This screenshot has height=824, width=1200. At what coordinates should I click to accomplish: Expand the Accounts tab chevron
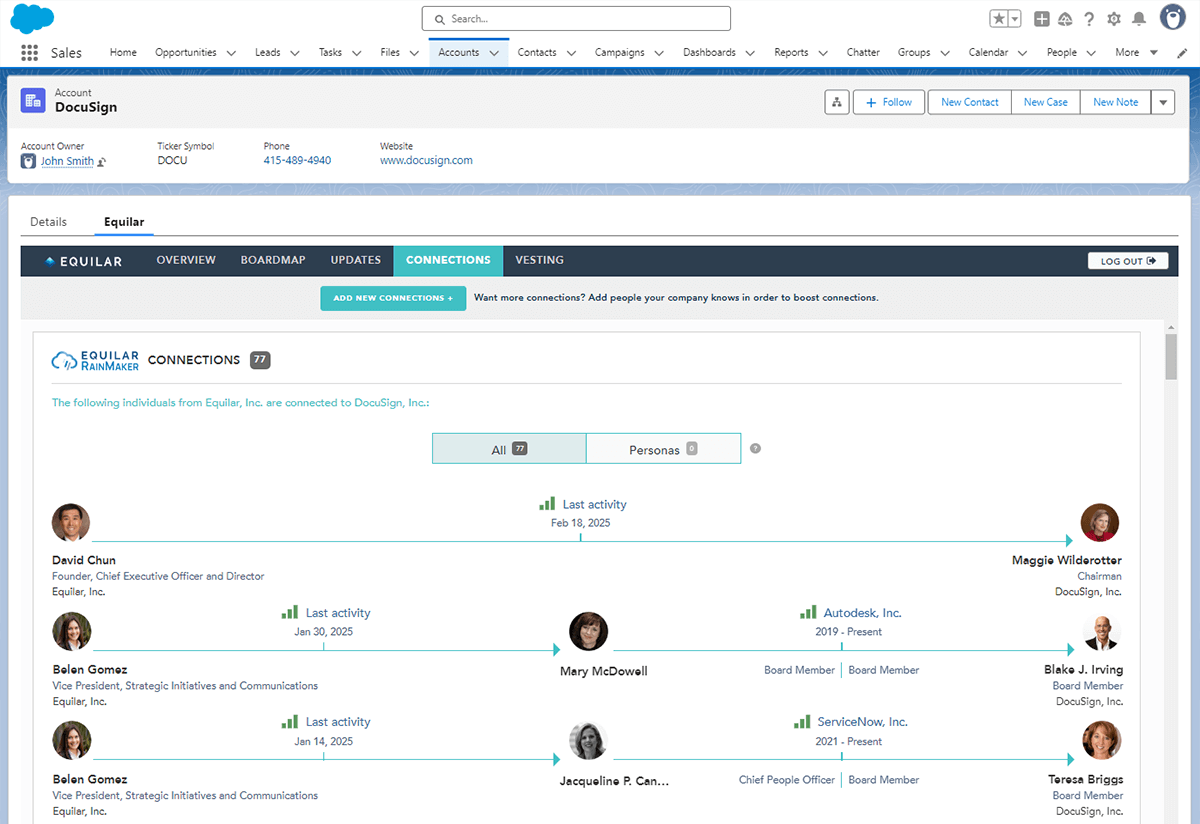pos(494,53)
